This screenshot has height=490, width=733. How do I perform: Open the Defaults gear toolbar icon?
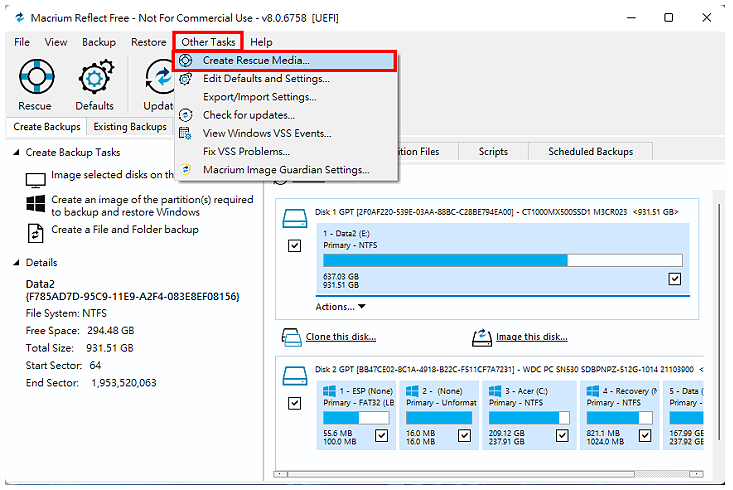tap(96, 76)
